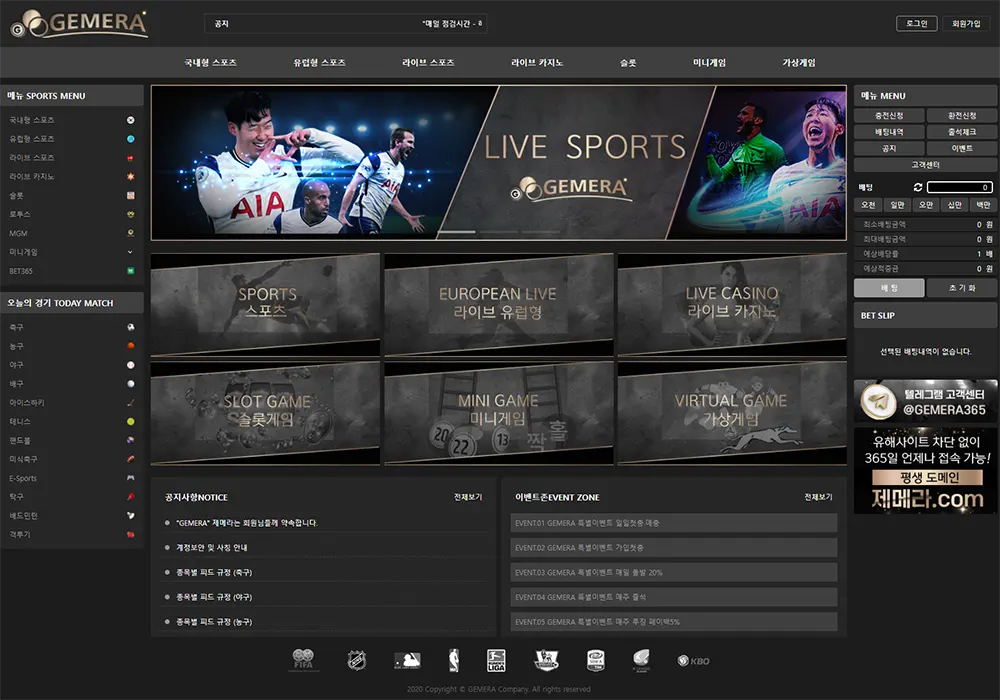1000x700 pixels.
Task: Click the refresh icon next to 배팅
Action: (918, 187)
